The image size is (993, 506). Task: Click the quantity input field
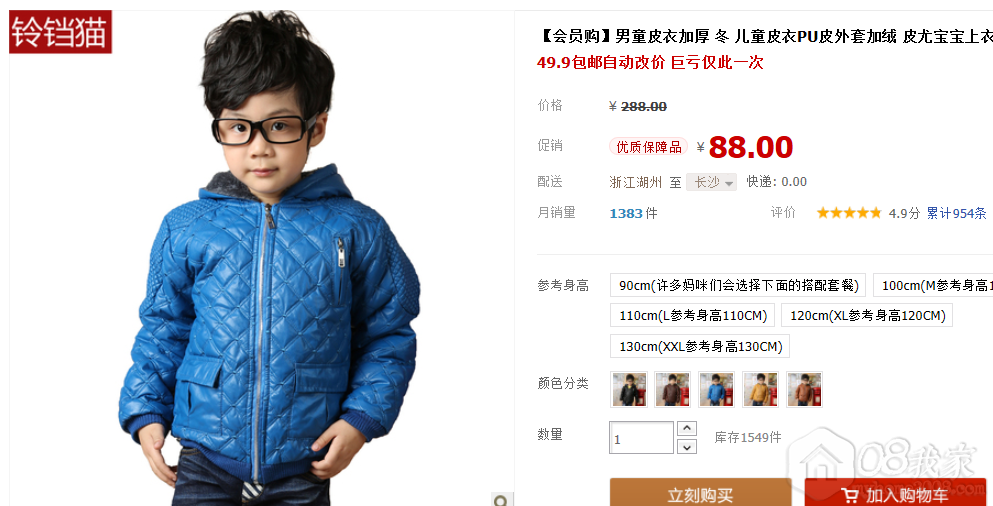pos(642,438)
